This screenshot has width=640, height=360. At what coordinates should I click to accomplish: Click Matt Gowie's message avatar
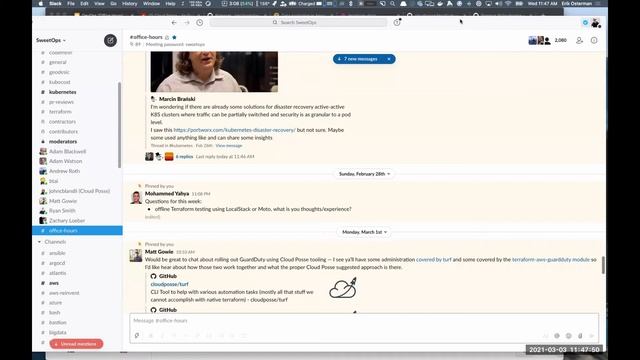click(x=136, y=255)
